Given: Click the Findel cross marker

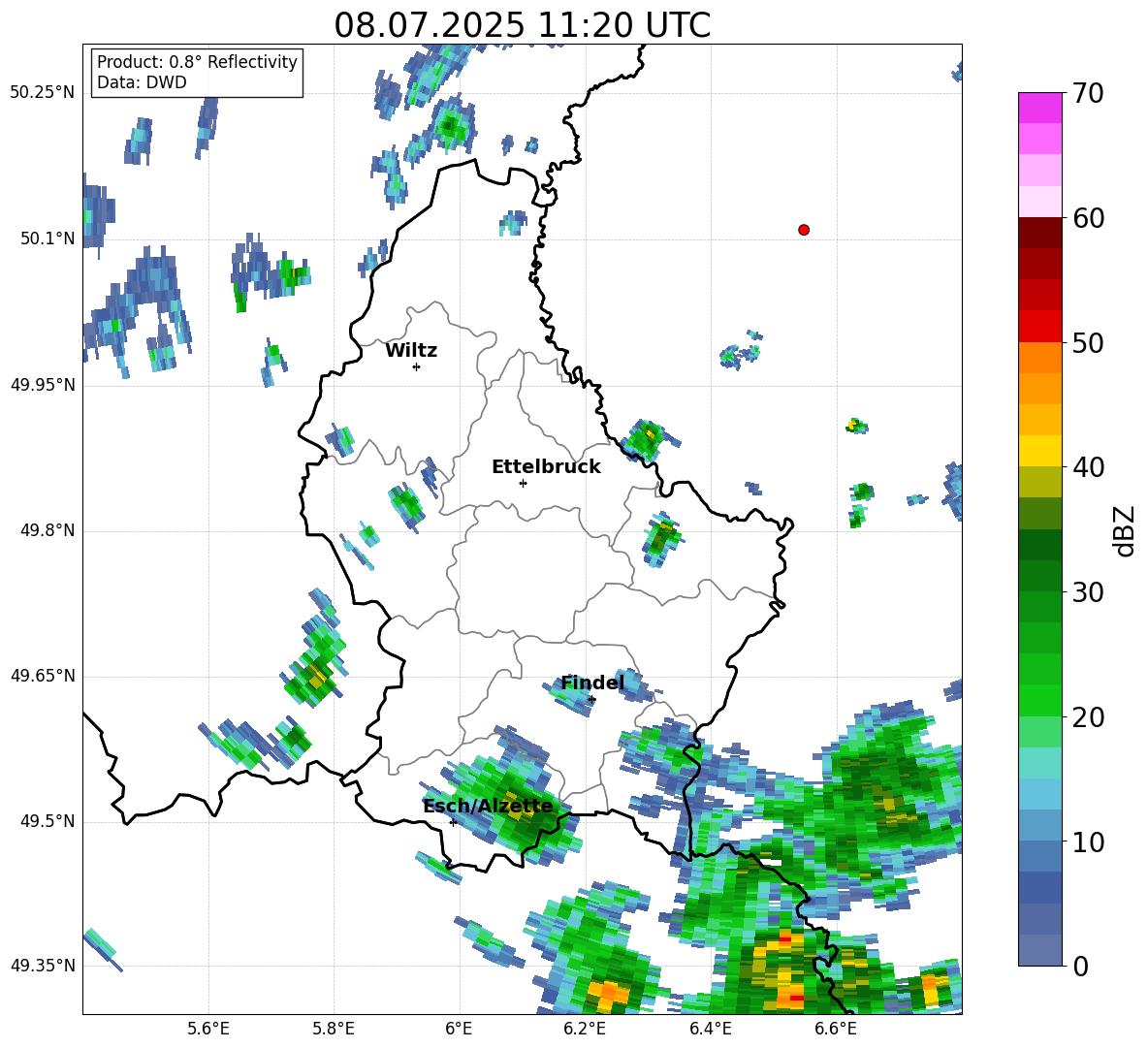Looking at the screenshot, I should pyautogui.click(x=591, y=700).
